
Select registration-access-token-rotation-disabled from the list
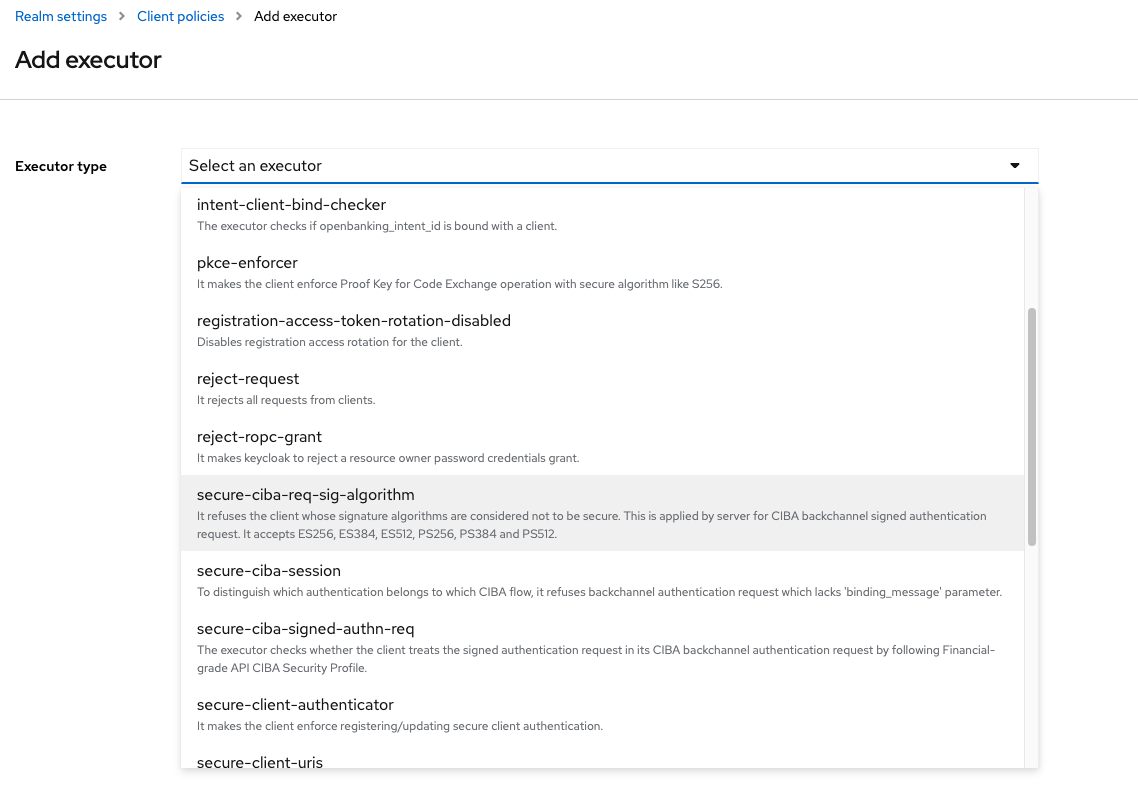click(x=354, y=320)
